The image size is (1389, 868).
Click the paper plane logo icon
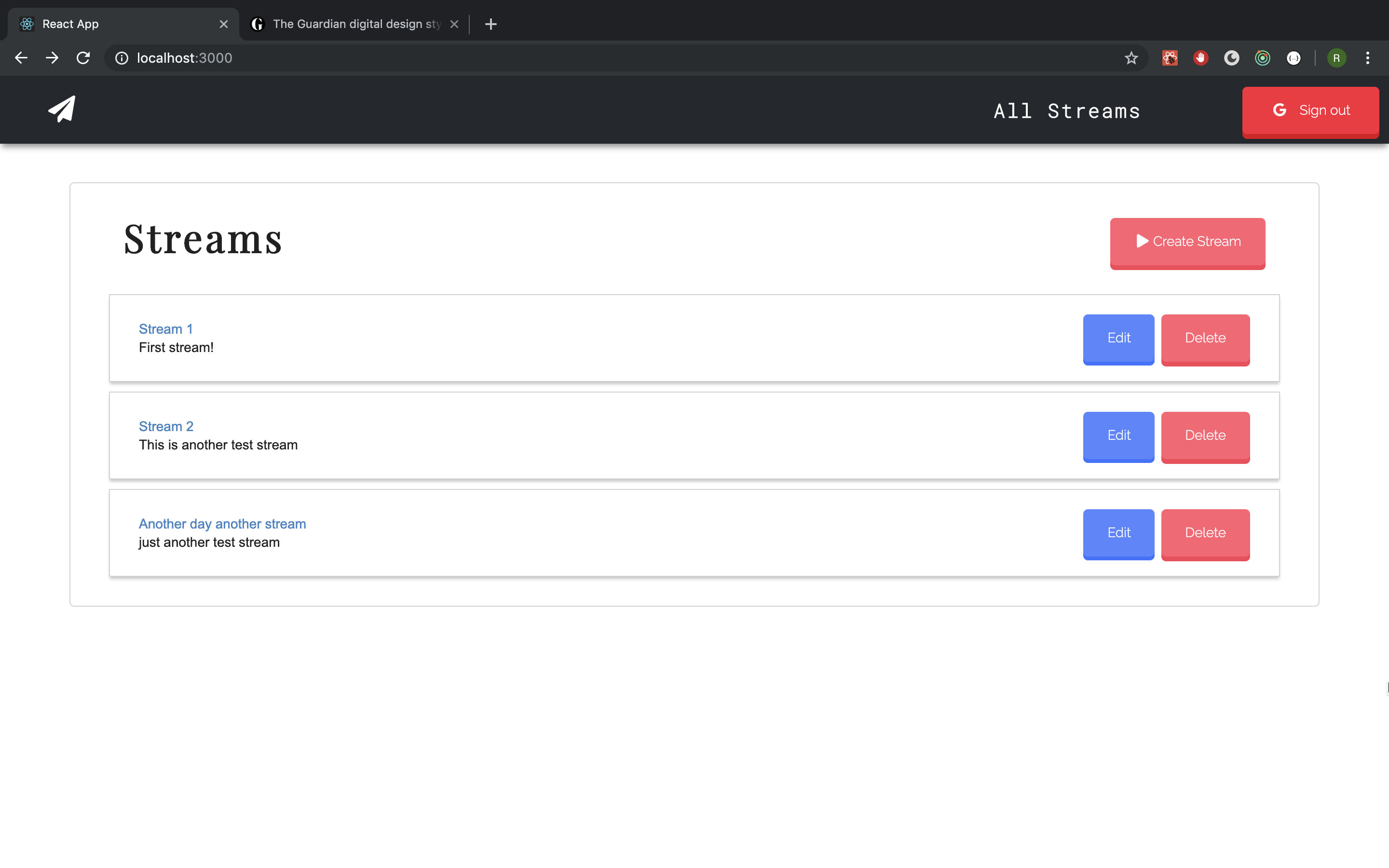pos(62,109)
